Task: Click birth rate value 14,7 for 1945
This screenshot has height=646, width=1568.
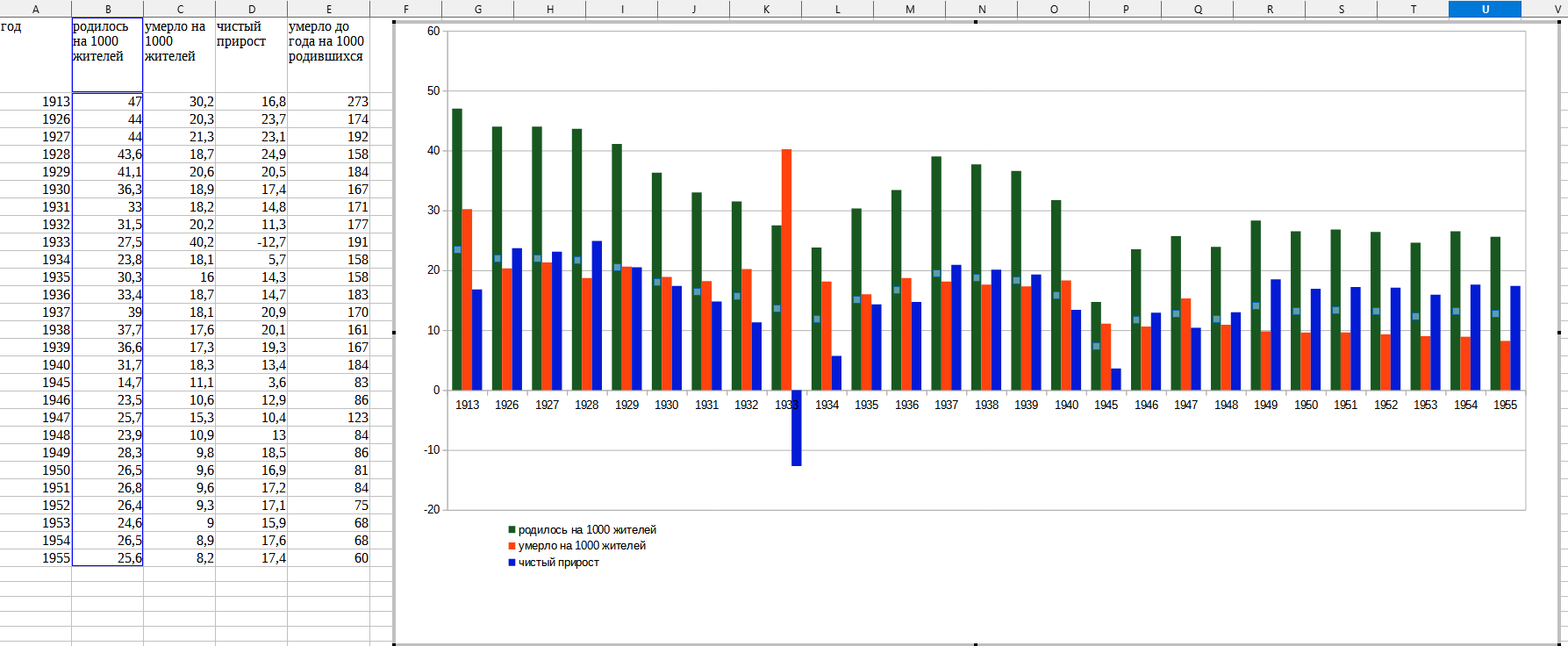Action: pyautogui.click(x=108, y=383)
